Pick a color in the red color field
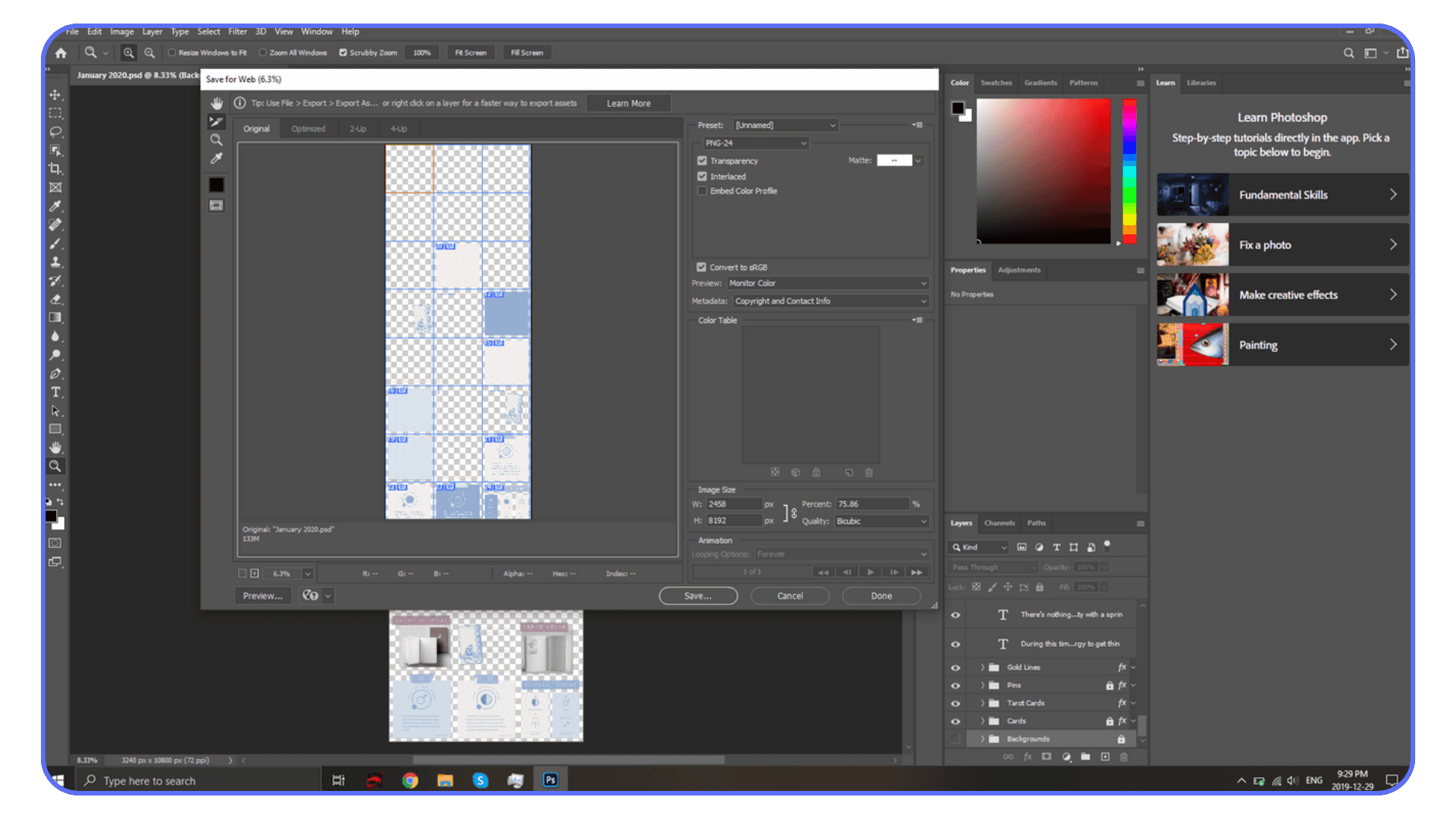 coord(1043,171)
